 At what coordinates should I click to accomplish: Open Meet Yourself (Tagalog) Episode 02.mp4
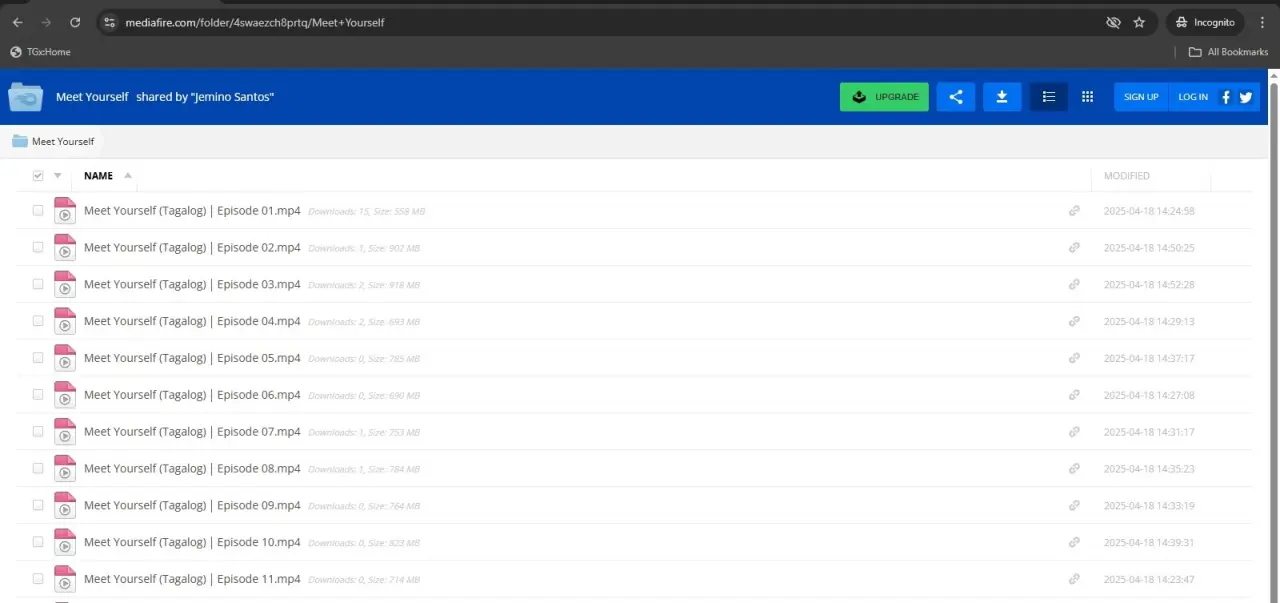point(192,247)
